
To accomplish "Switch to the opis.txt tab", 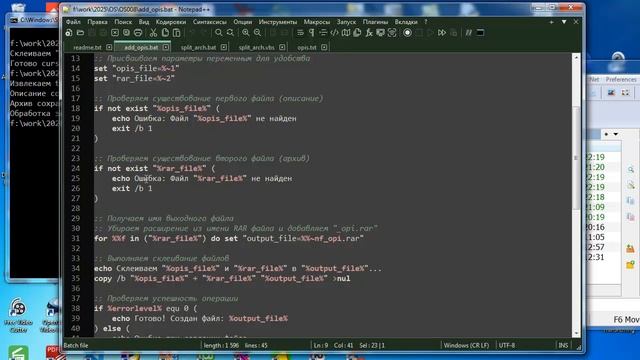I will coord(307,47).
